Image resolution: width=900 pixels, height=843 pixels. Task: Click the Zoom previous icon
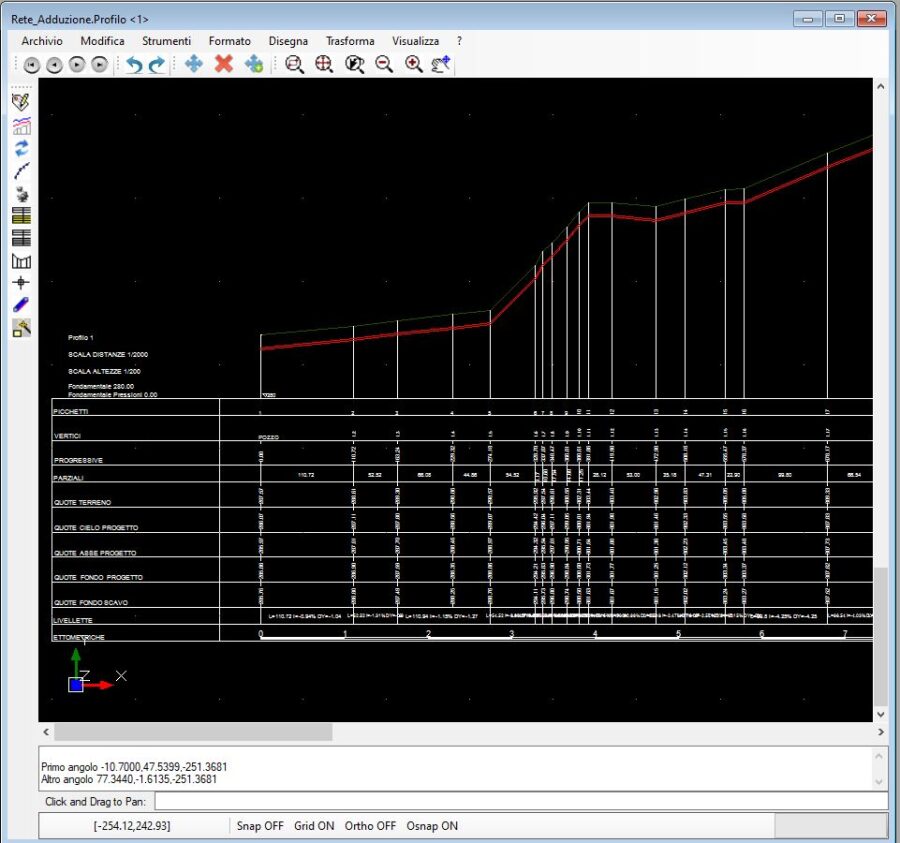point(354,64)
